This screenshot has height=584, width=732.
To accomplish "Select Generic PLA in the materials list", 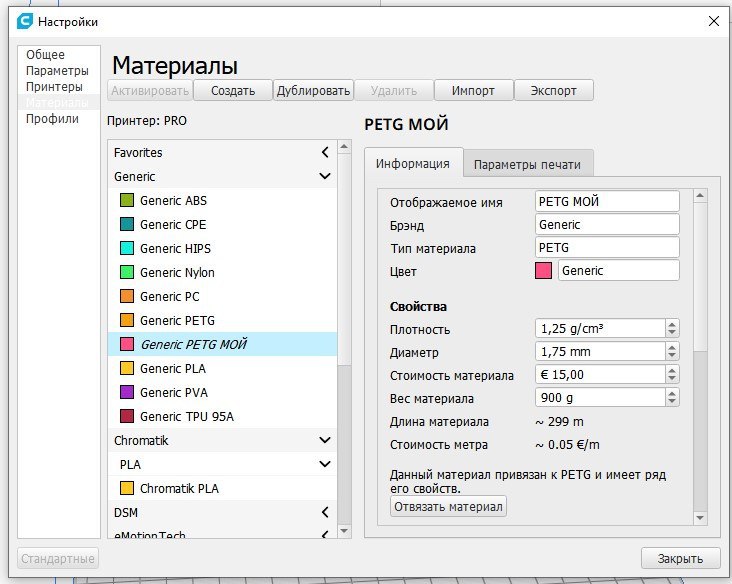I will (x=222, y=368).
